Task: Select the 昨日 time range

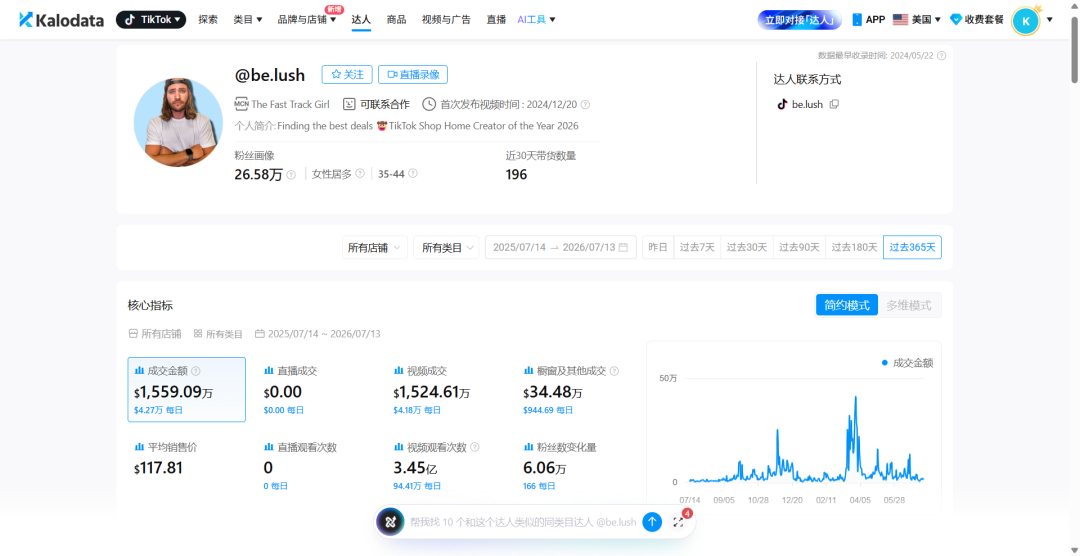Action: 658,247
